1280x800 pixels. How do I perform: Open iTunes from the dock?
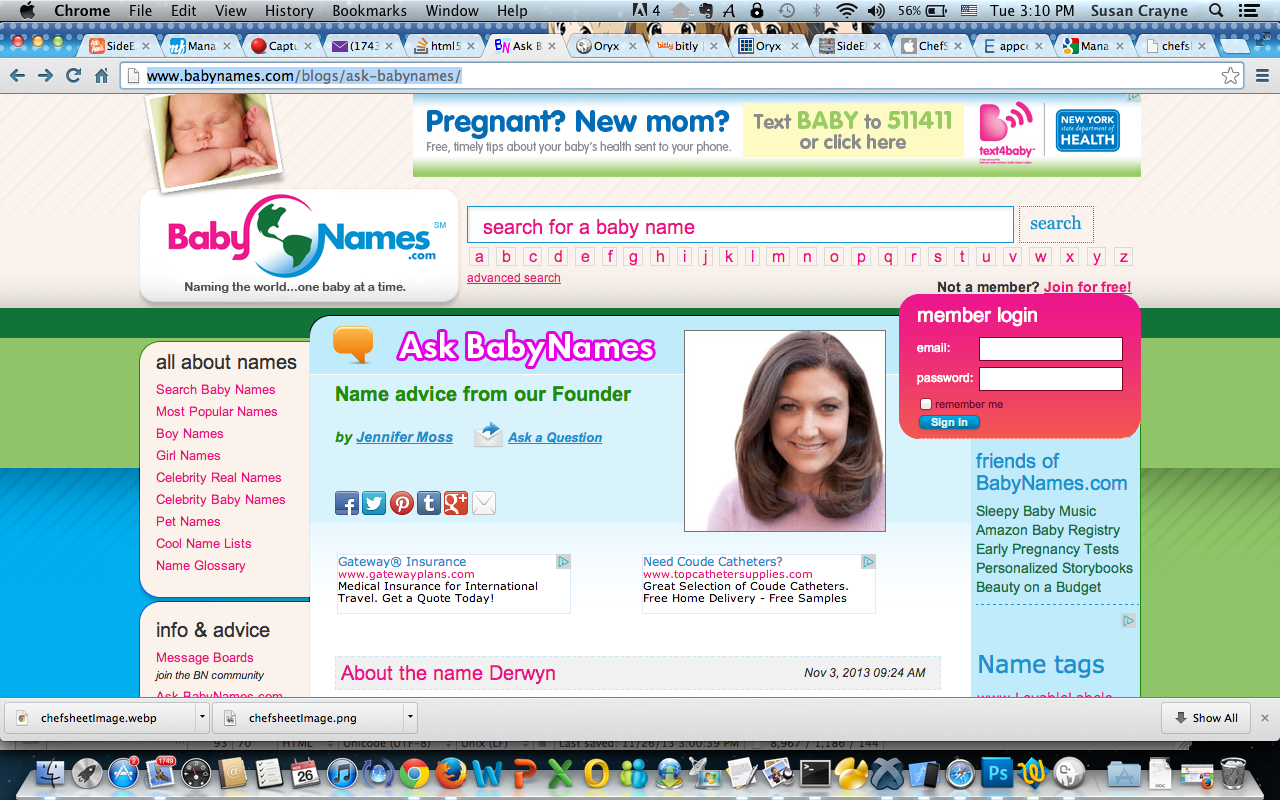pyautogui.click(x=341, y=773)
